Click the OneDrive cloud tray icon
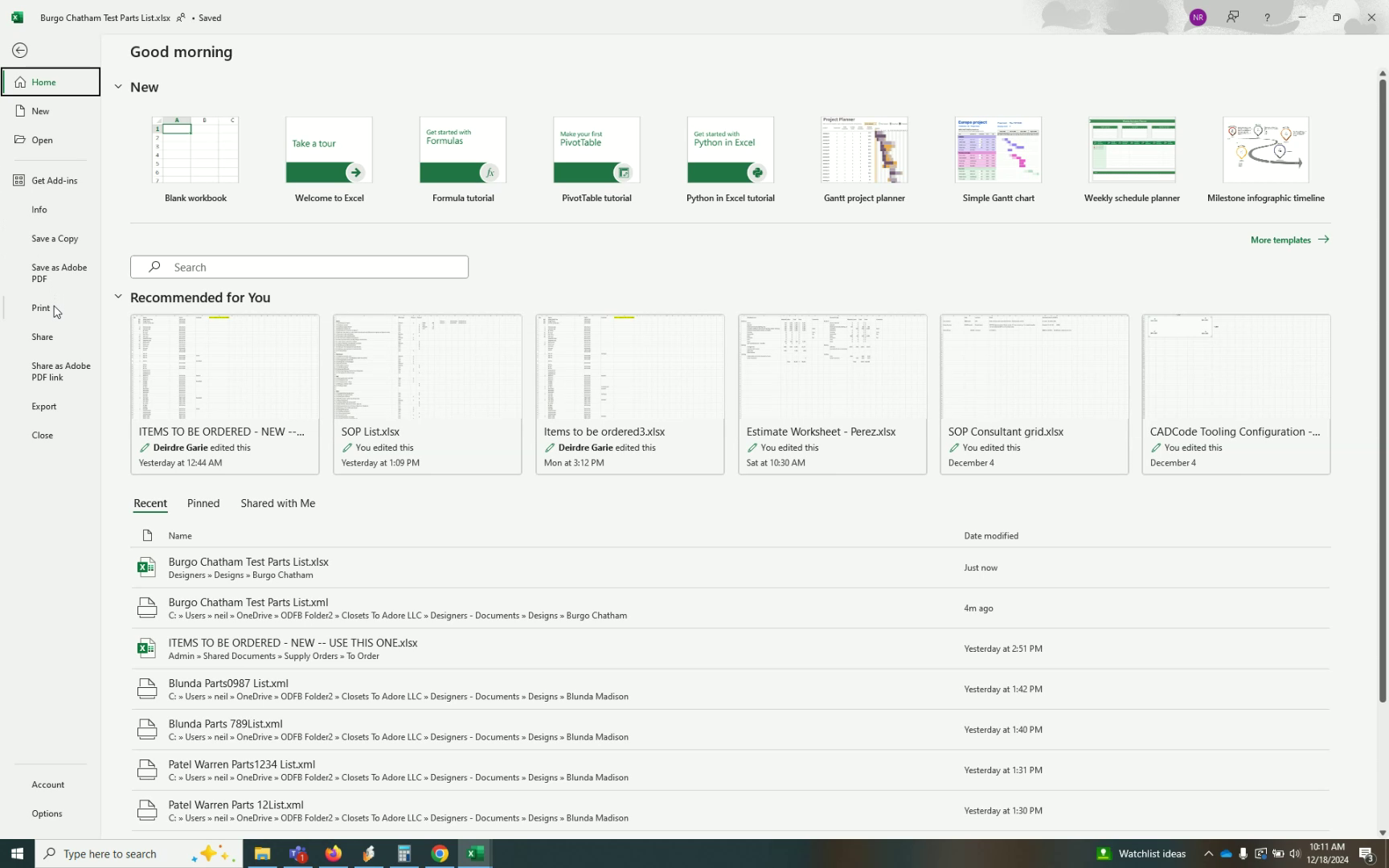 pyautogui.click(x=1226, y=854)
